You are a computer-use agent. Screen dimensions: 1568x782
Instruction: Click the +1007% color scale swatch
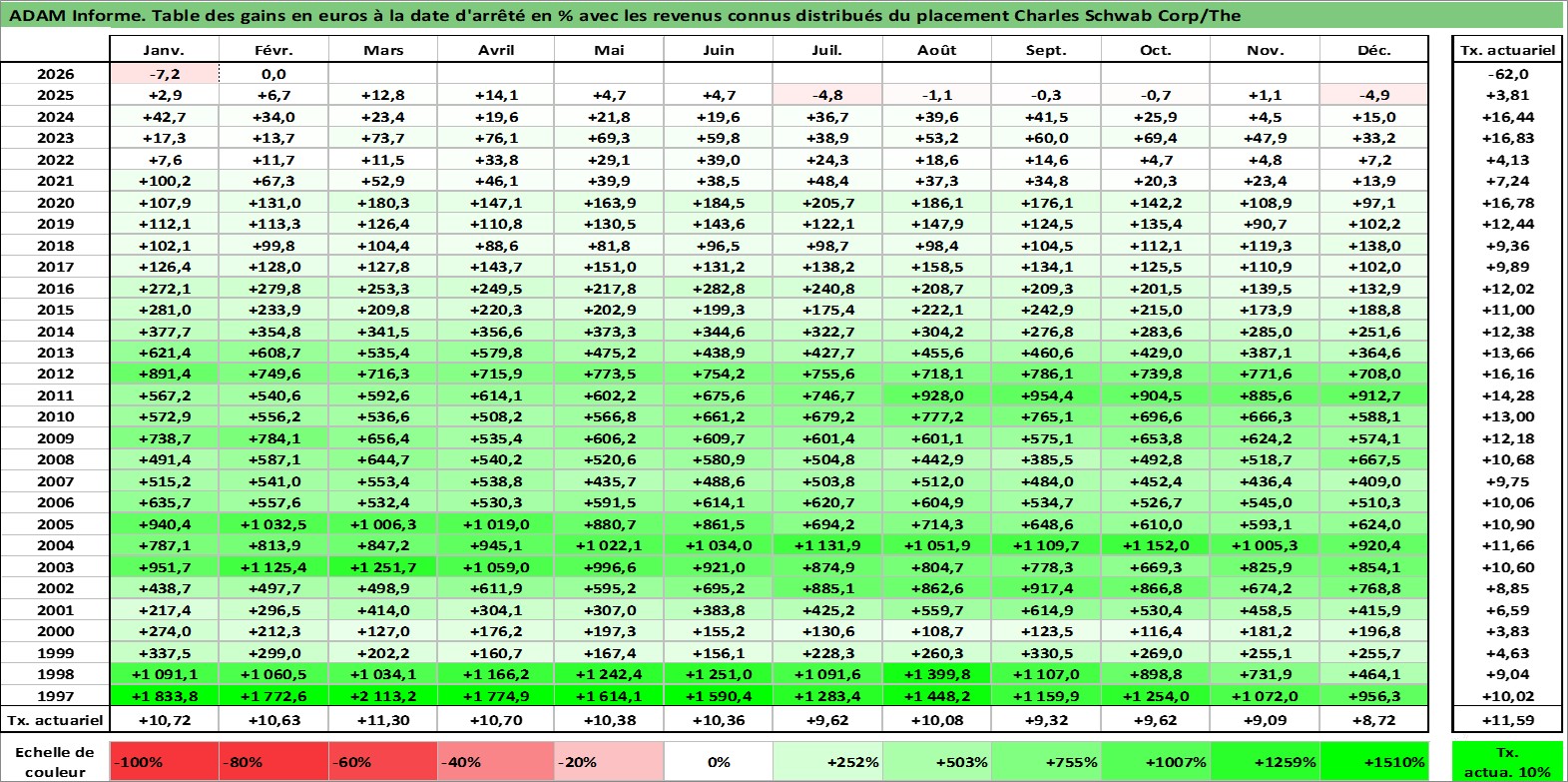pos(1156,761)
